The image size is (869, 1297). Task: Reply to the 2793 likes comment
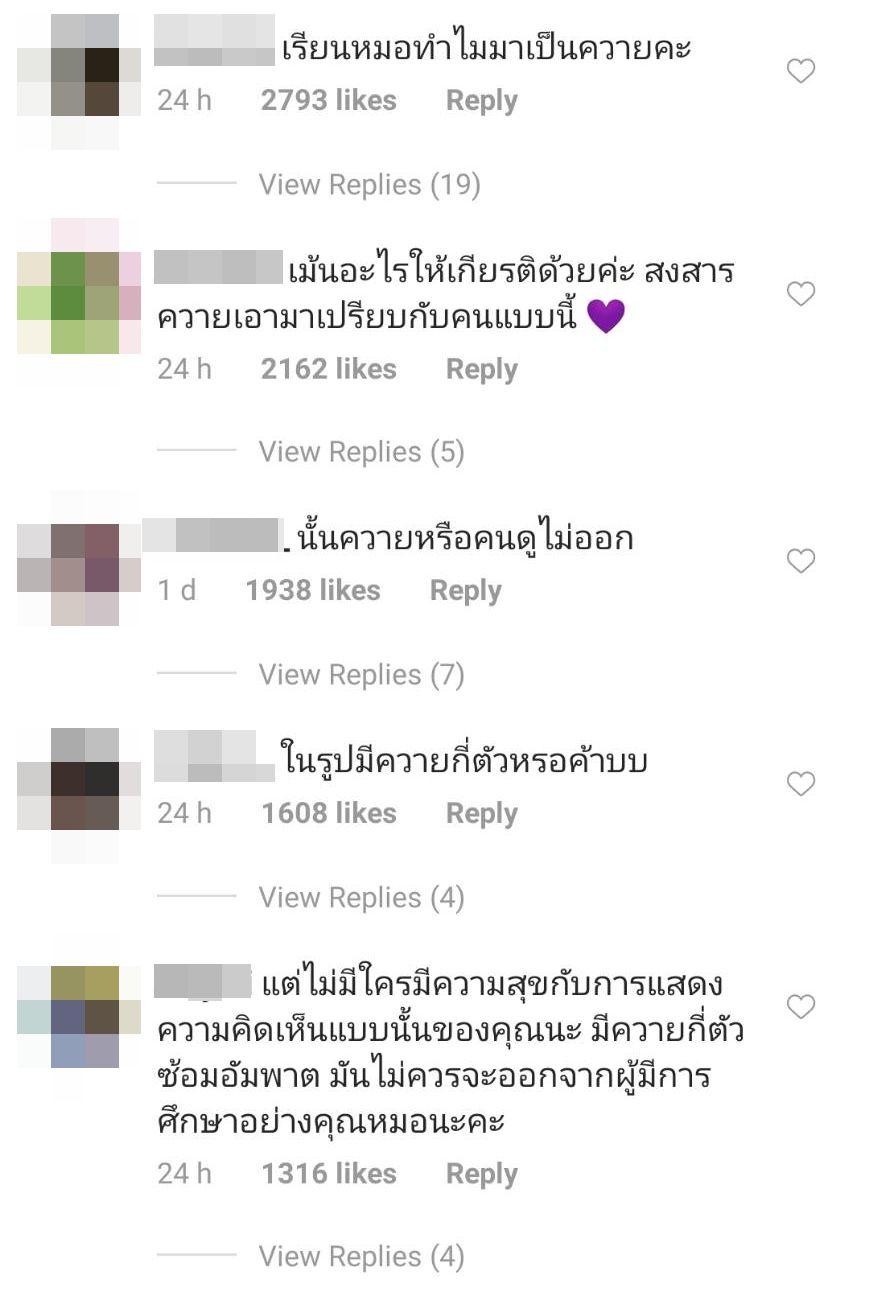[x=481, y=101]
